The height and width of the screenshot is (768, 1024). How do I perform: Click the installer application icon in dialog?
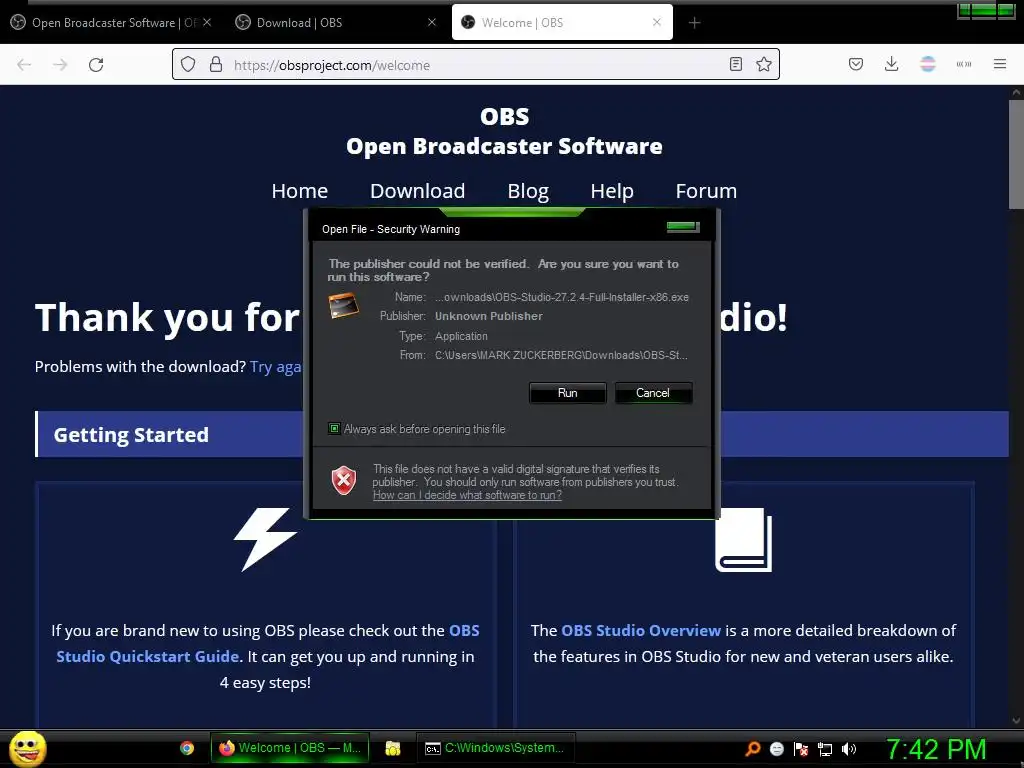(x=344, y=306)
